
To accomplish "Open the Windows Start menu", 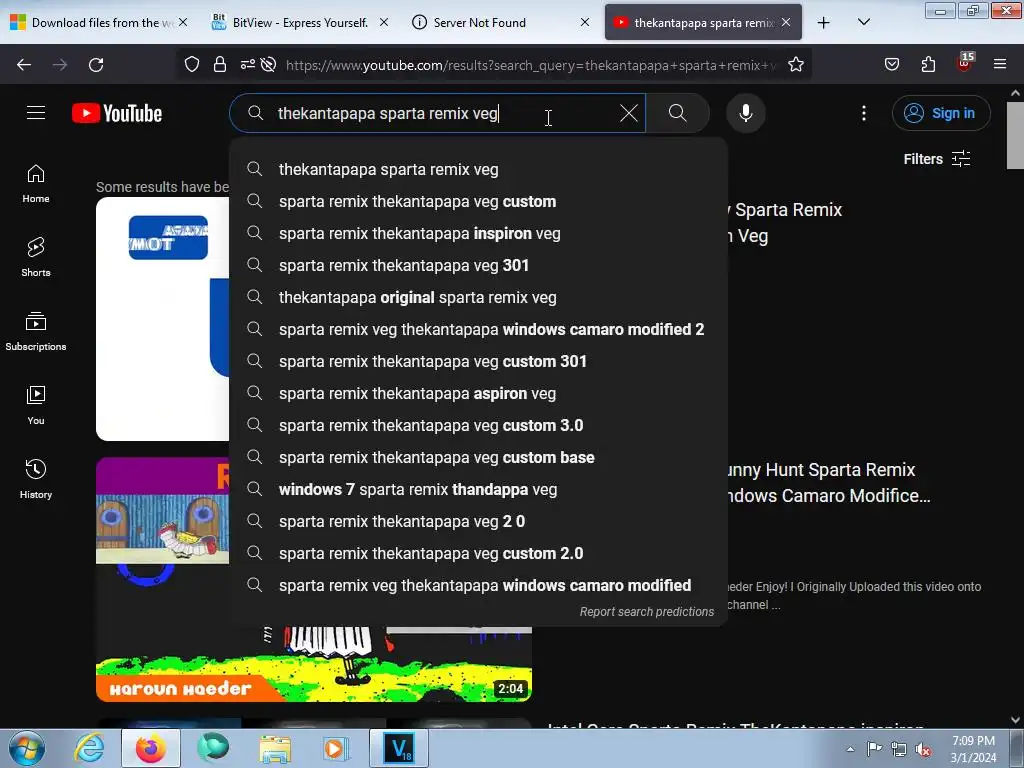I will point(27,748).
